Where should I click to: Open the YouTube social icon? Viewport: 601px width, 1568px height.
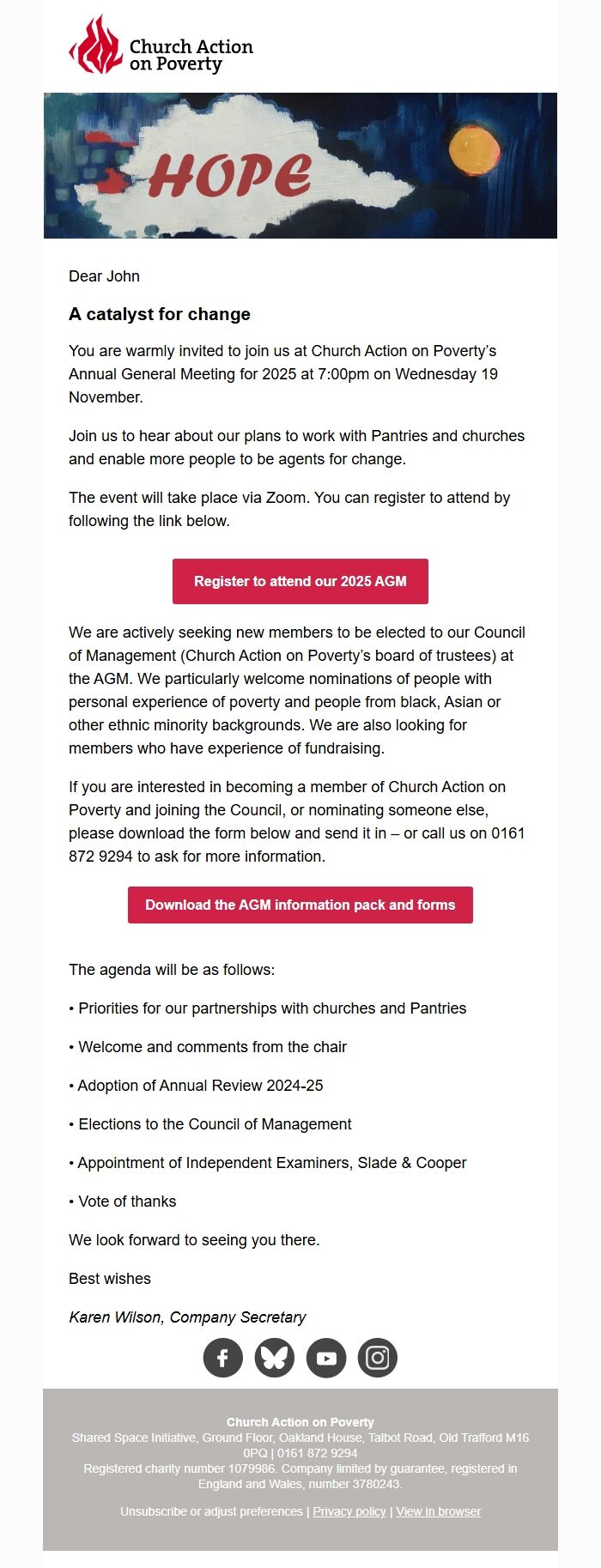click(x=326, y=1358)
